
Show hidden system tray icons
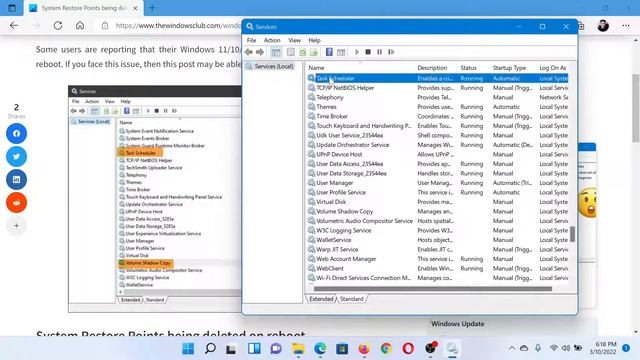pos(511,348)
